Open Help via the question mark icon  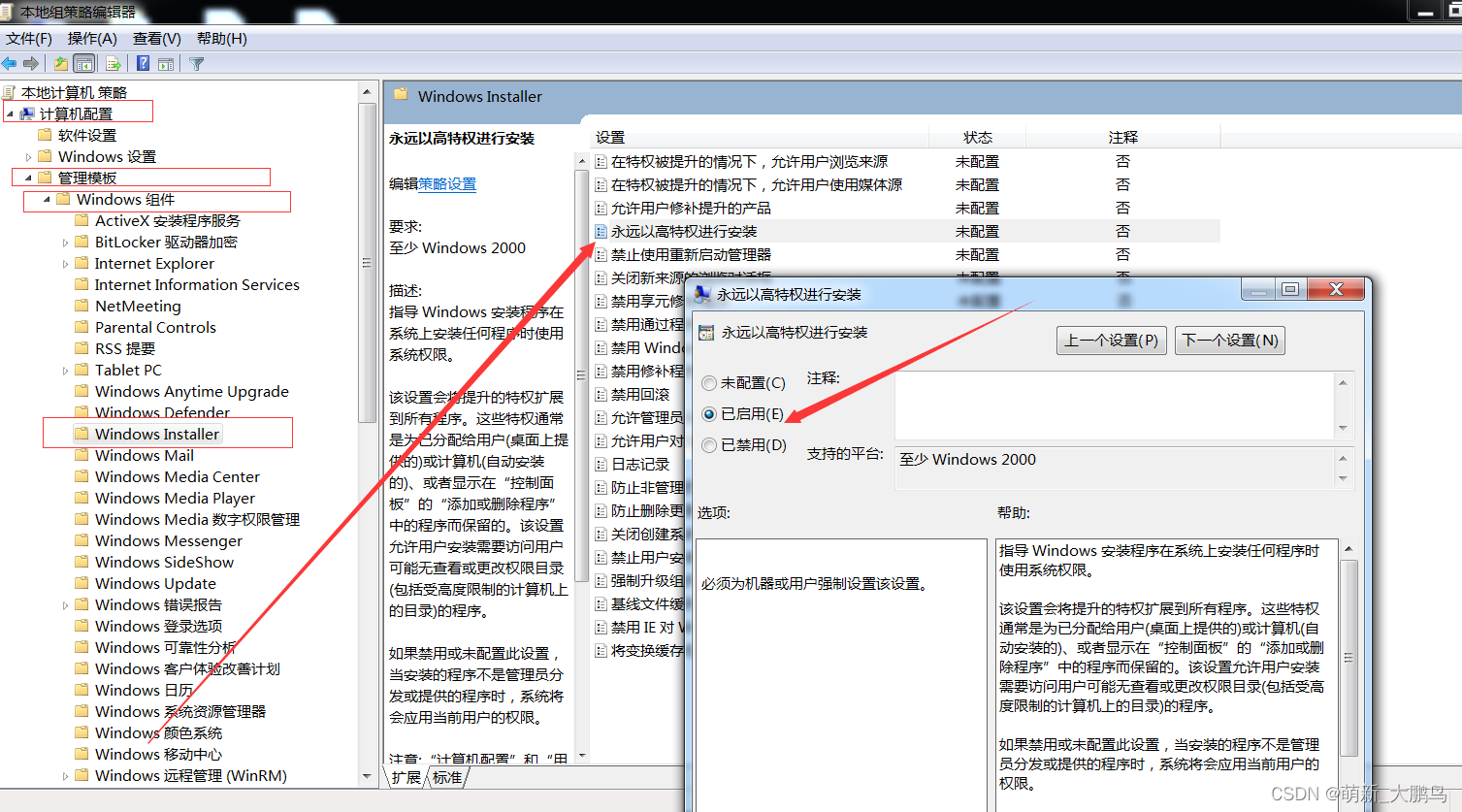pyautogui.click(x=143, y=64)
